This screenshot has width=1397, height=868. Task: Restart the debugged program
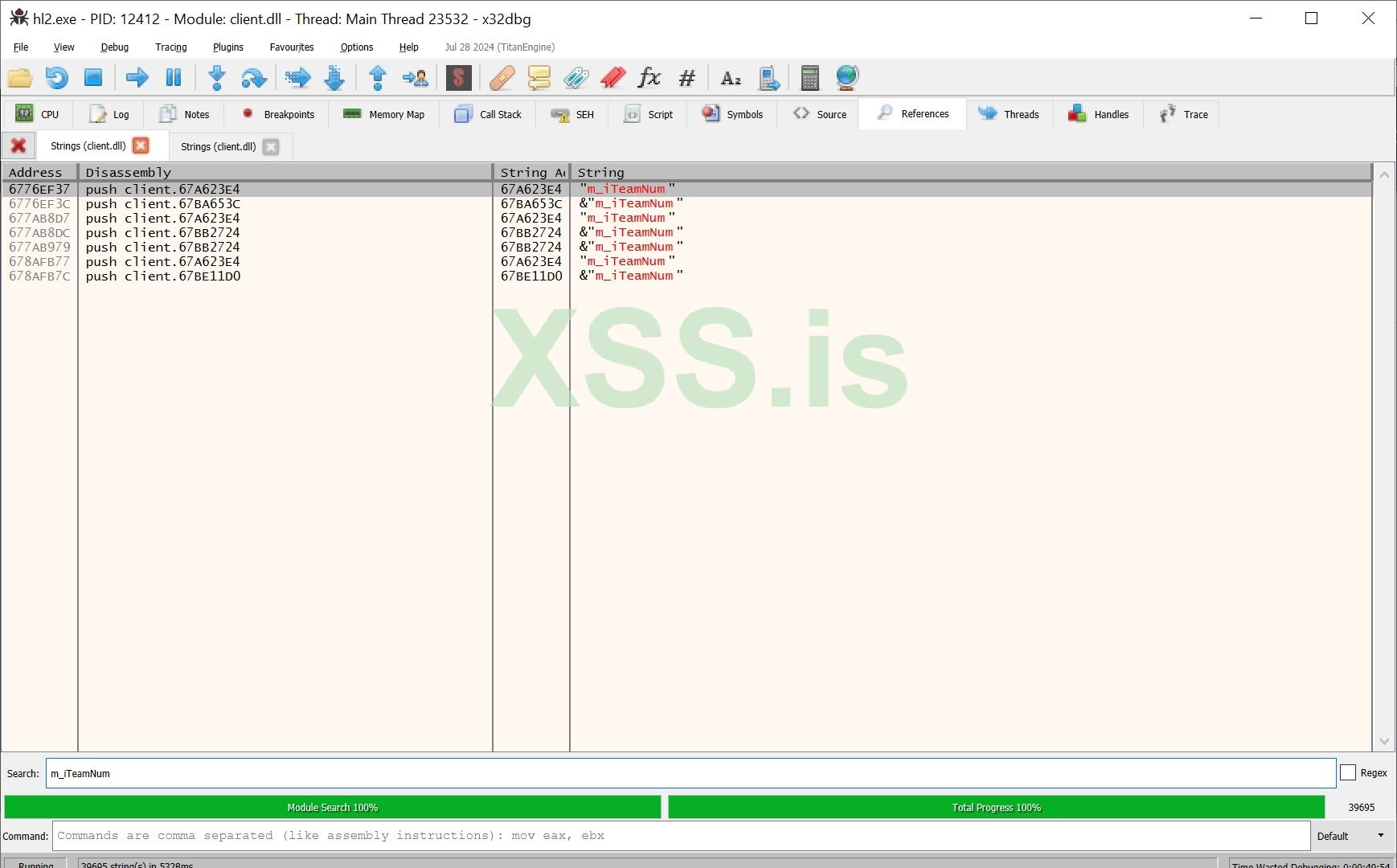coord(57,78)
